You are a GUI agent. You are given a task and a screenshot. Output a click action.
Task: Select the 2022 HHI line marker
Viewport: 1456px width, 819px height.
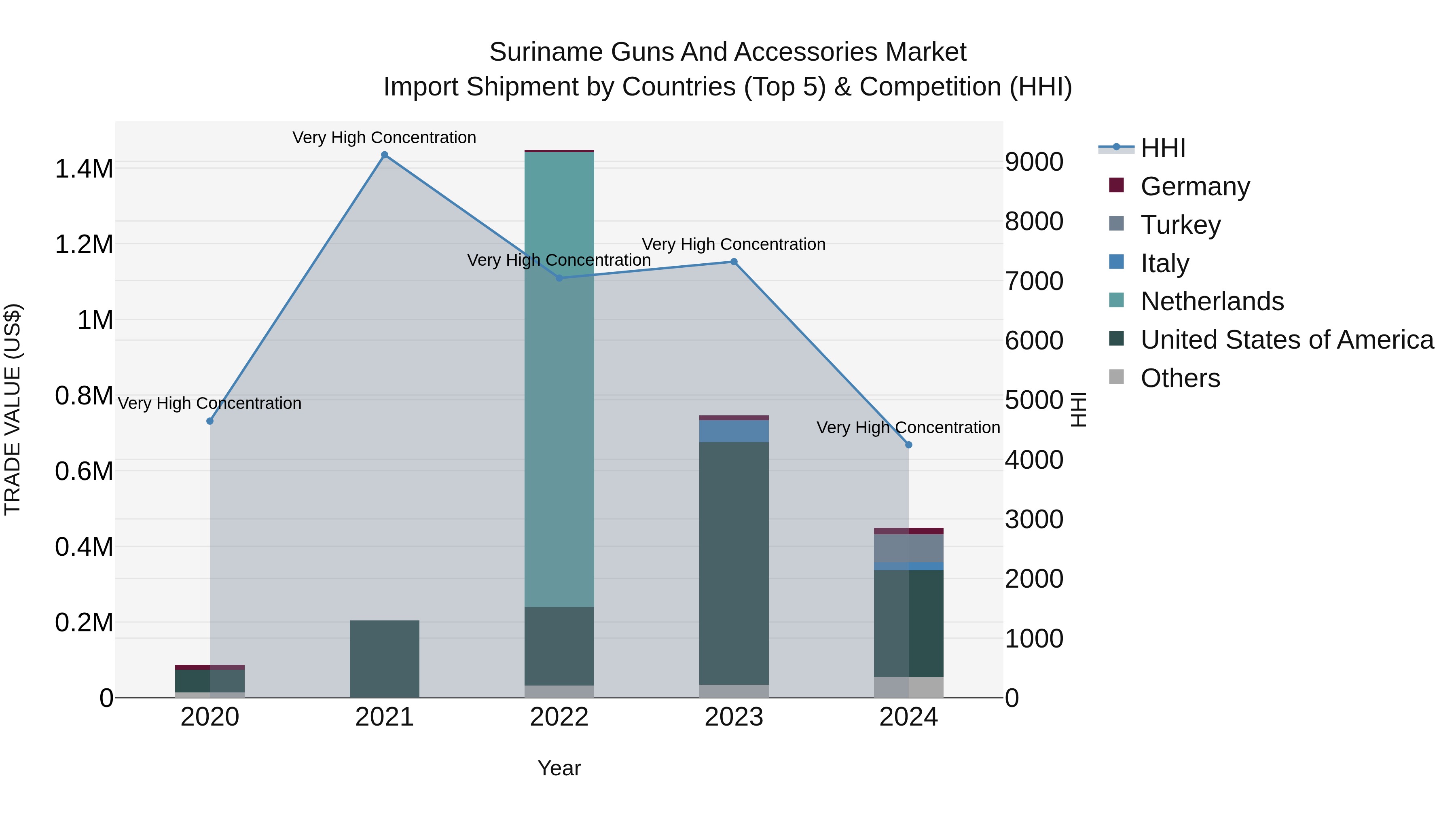pos(559,278)
